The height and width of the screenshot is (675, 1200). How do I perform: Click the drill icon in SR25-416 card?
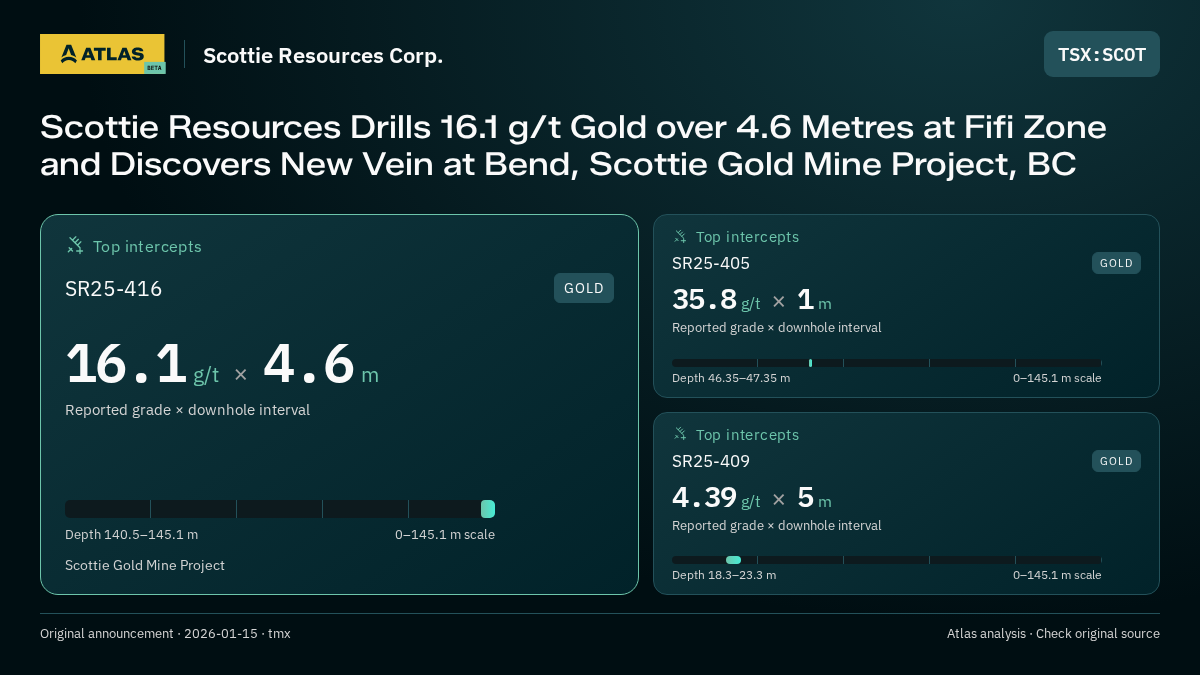click(75, 245)
